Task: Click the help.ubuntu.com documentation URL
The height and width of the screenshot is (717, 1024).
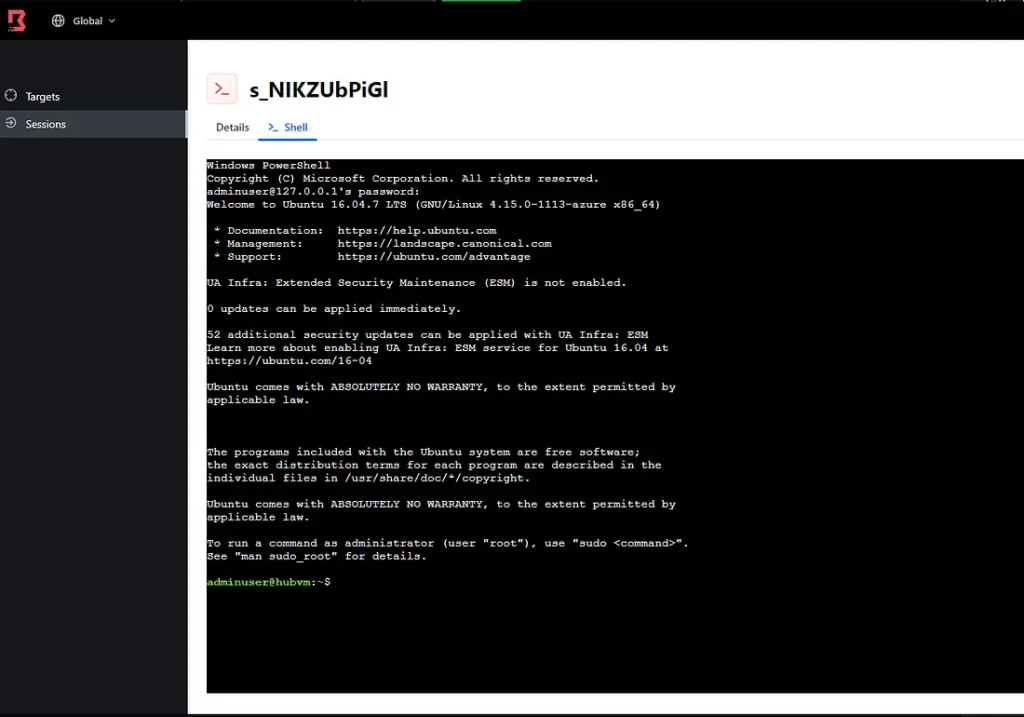Action: pyautogui.click(x=416, y=231)
